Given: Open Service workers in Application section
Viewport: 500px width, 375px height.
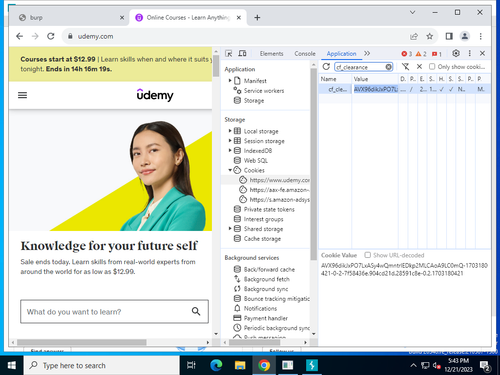Looking at the screenshot, I should coord(264,91).
